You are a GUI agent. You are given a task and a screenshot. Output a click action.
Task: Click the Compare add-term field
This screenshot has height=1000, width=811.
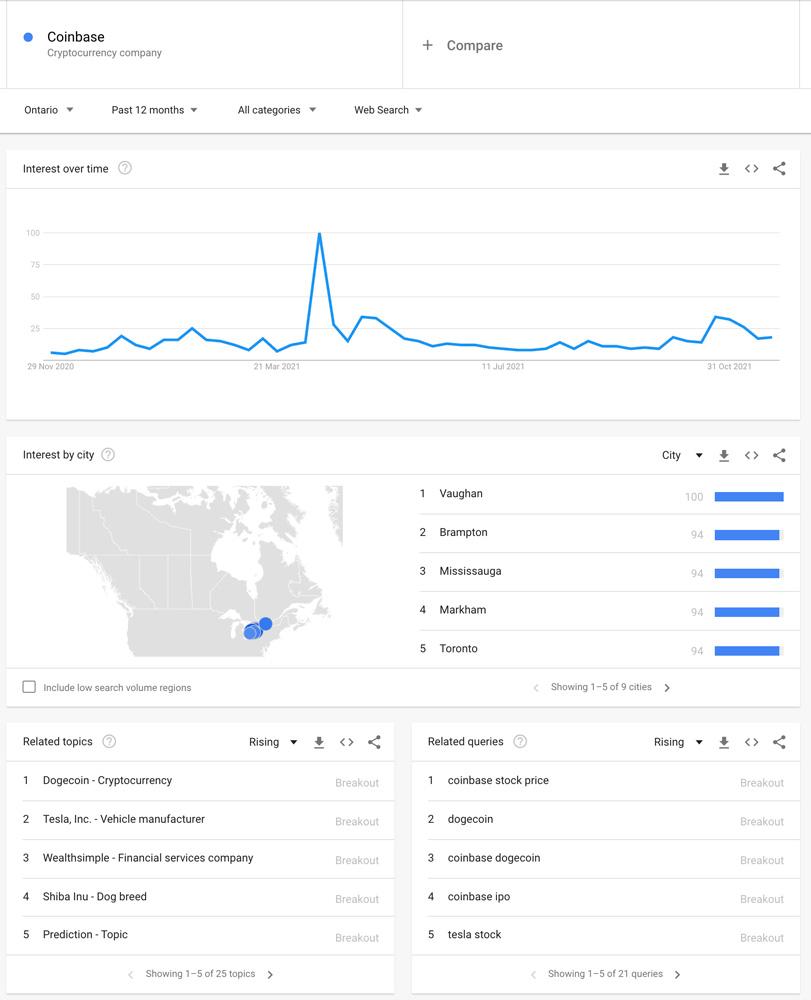(475, 46)
